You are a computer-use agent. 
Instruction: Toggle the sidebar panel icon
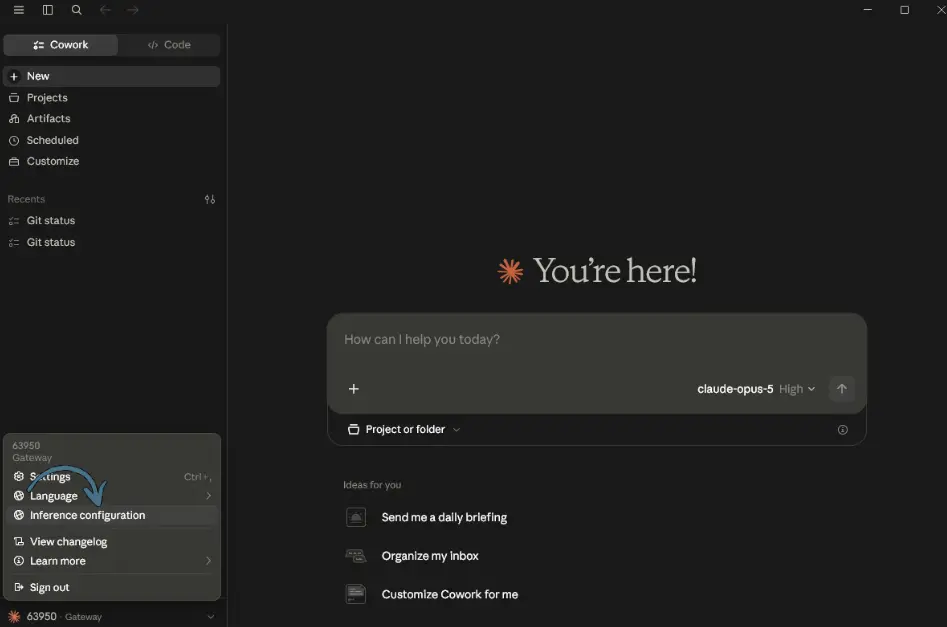tap(48, 10)
